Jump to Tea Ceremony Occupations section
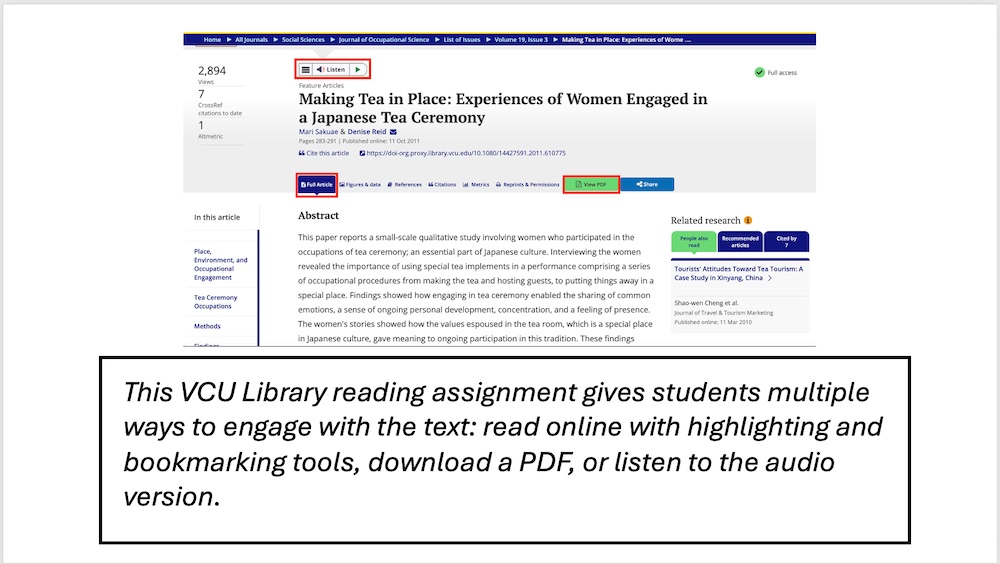The height and width of the screenshot is (564, 1000). point(216,302)
